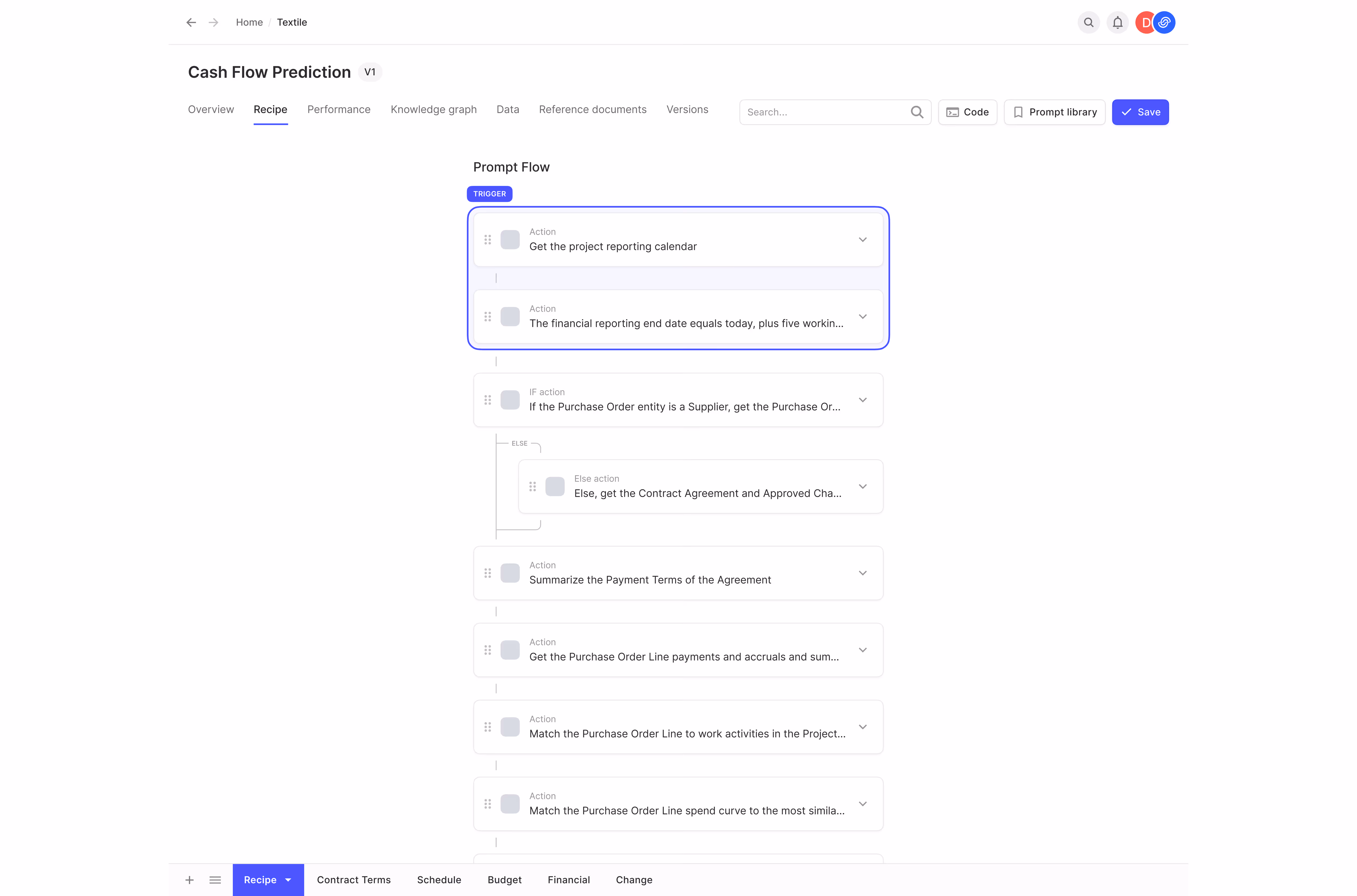The width and height of the screenshot is (1357, 896).
Task: Click the back navigation arrow
Action: click(x=191, y=22)
